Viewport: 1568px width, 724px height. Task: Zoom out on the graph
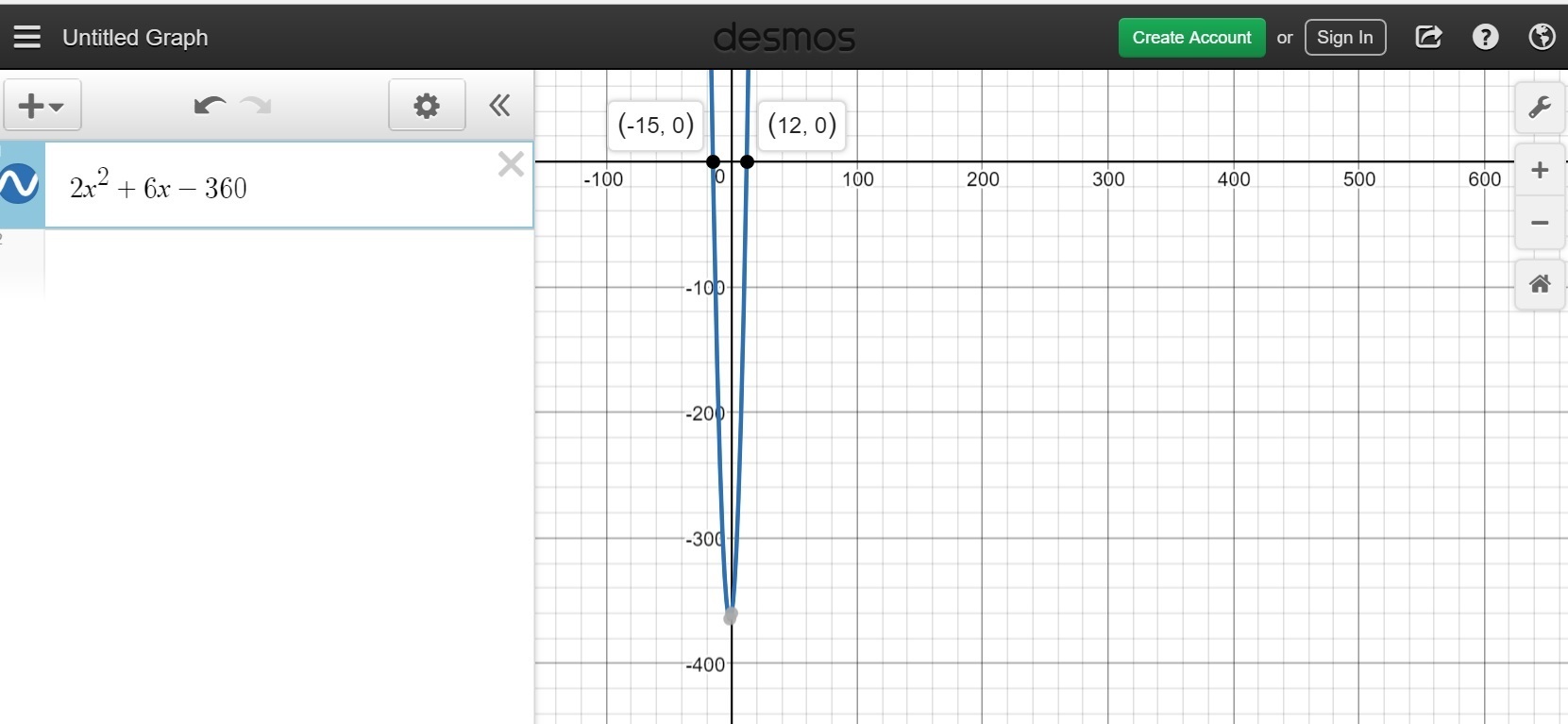1541,223
